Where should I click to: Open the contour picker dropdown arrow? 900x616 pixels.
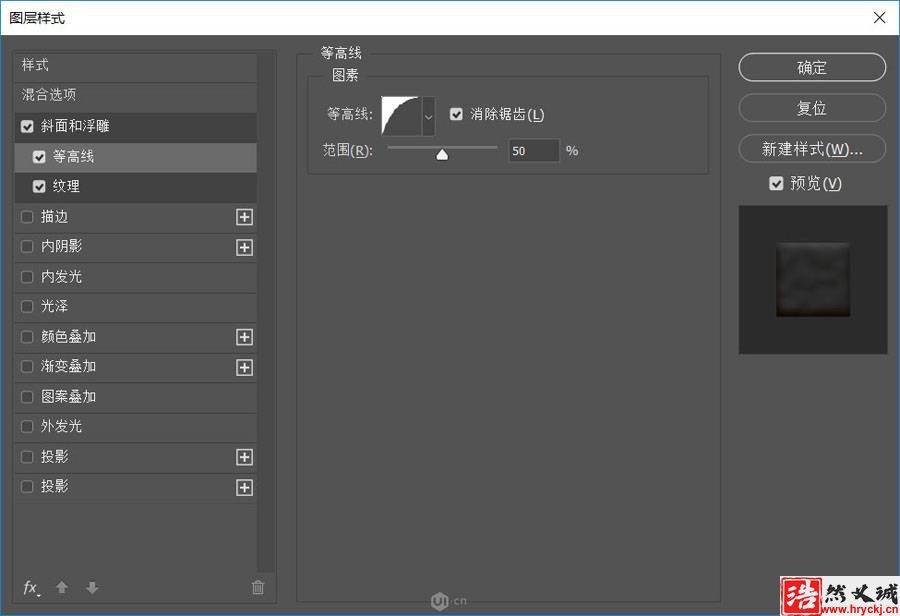coord(428,117)
